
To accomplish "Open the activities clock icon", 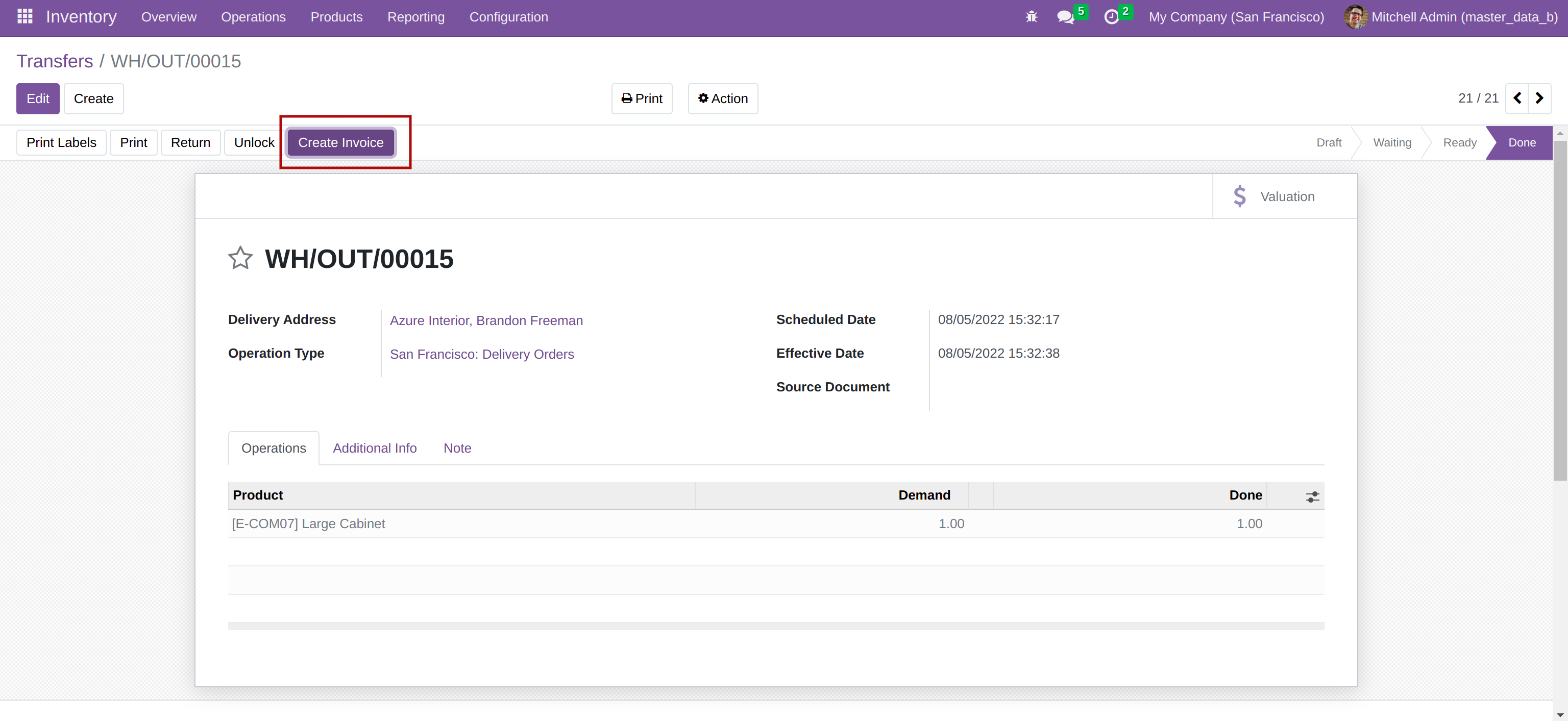I will click(1111, 17).
